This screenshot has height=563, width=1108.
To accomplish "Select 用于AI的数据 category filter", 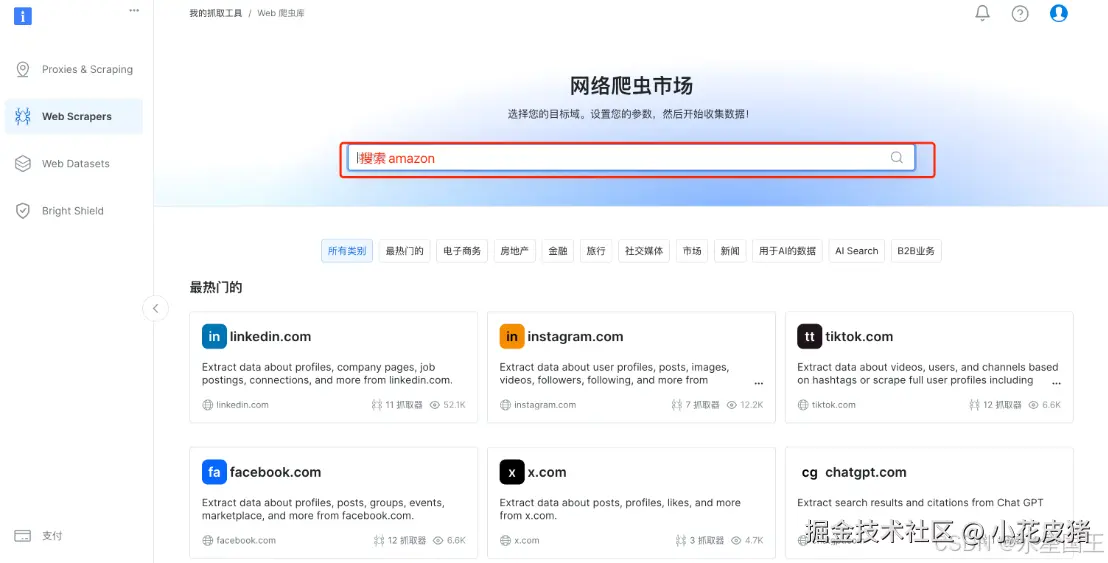I will point(787,251).
